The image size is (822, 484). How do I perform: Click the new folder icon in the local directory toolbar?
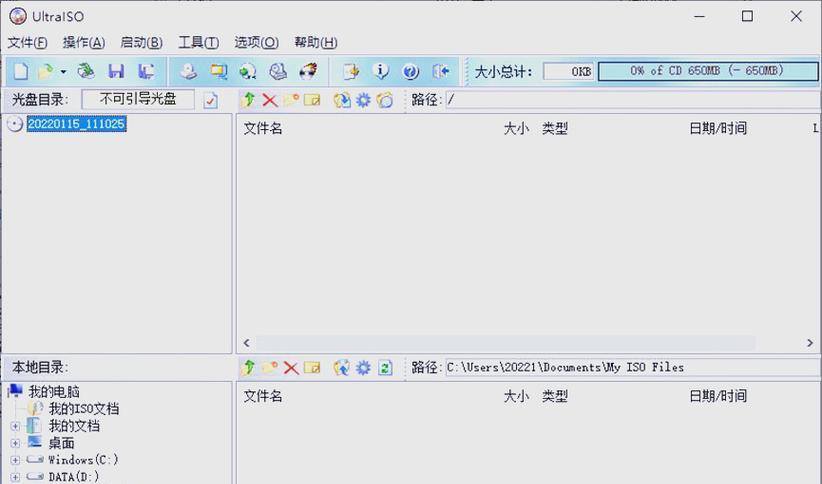point(269,367)
